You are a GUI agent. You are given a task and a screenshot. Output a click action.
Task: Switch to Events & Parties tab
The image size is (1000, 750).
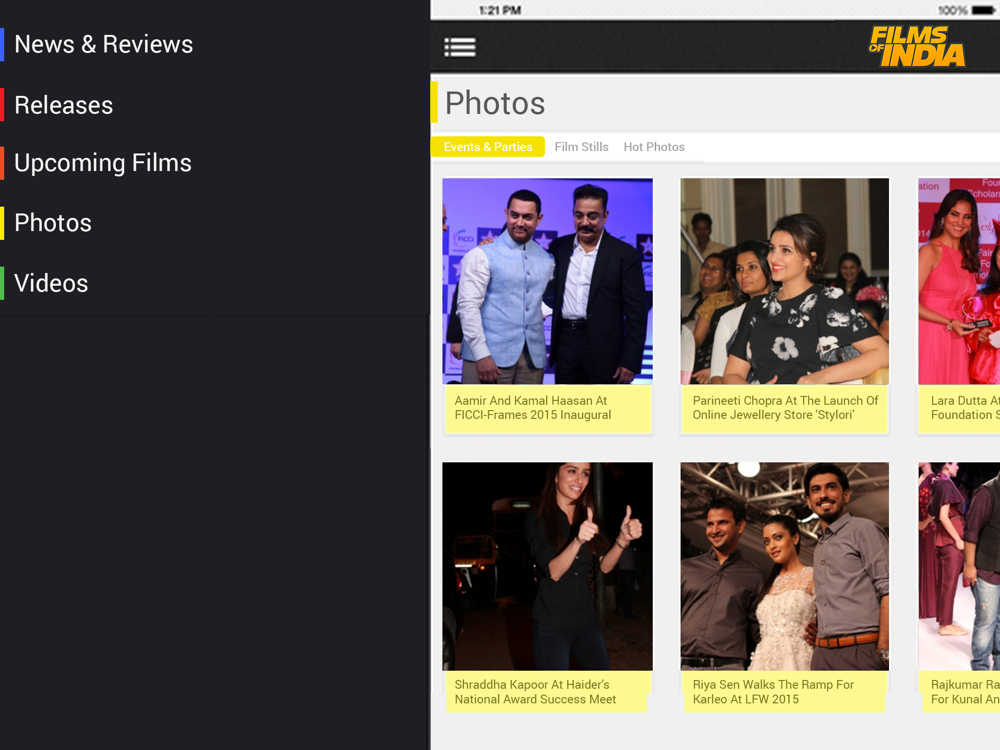pyautogui.click(x=488, y=147)
